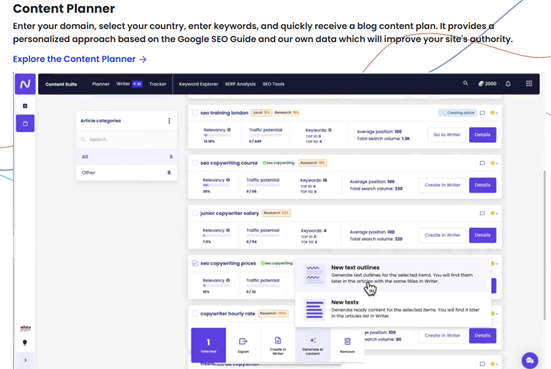Click the Relevancy info icon for seo copywriting course
Screen dimensions: 551x369
228,180
